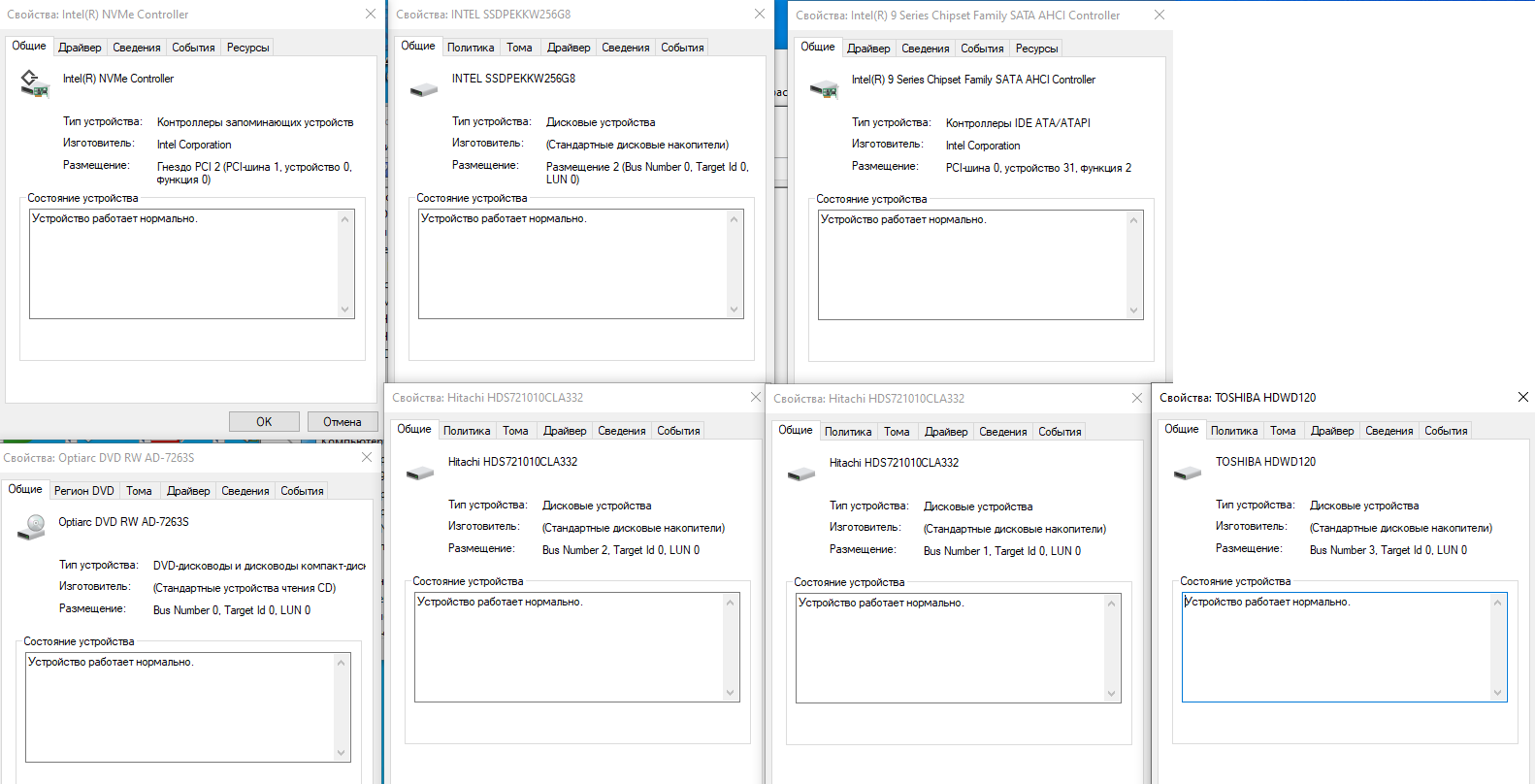
Task: Show Сведения tab in Optiarc DVD window
Action: click(245, 491)
